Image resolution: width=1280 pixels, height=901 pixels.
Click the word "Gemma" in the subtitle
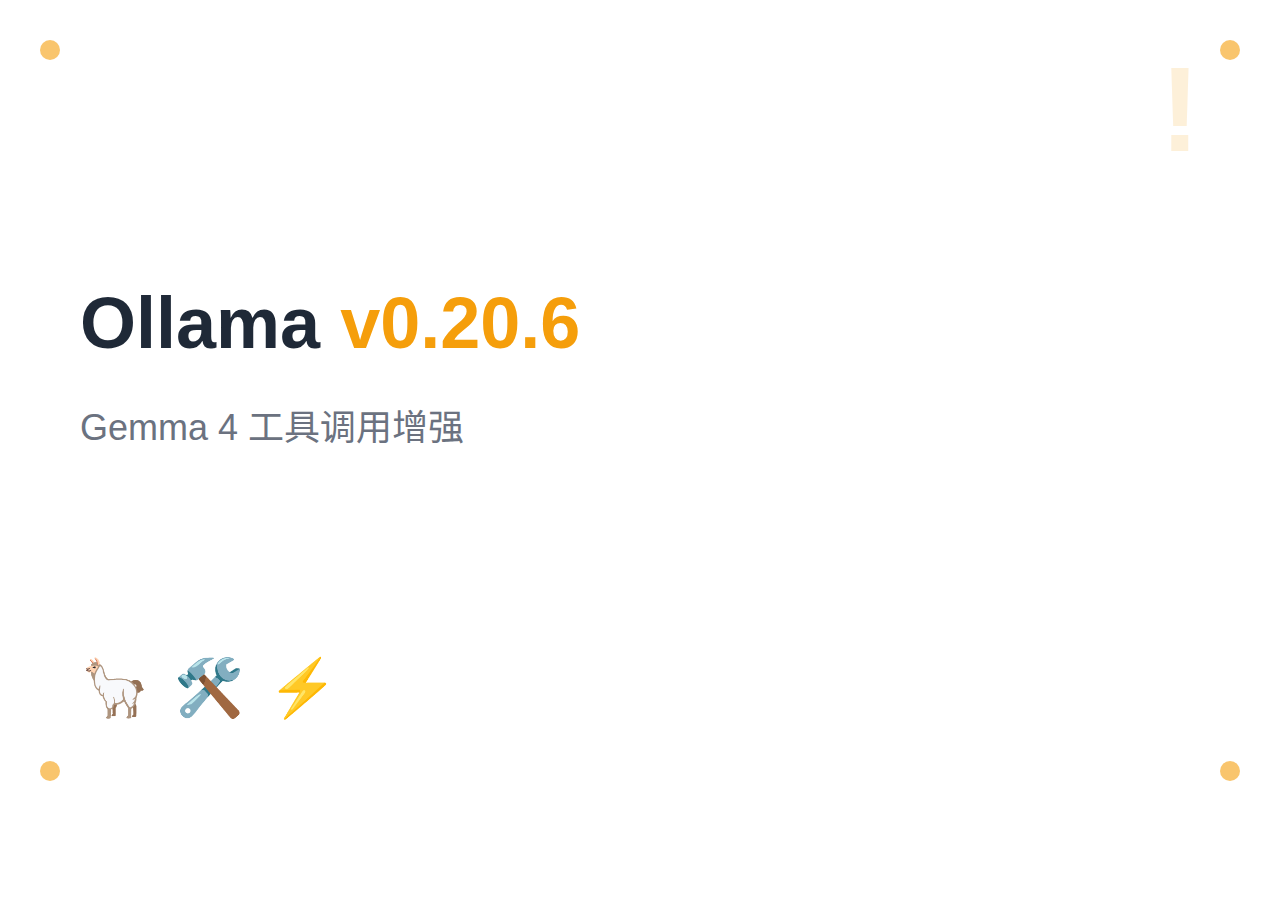point(144,428)
